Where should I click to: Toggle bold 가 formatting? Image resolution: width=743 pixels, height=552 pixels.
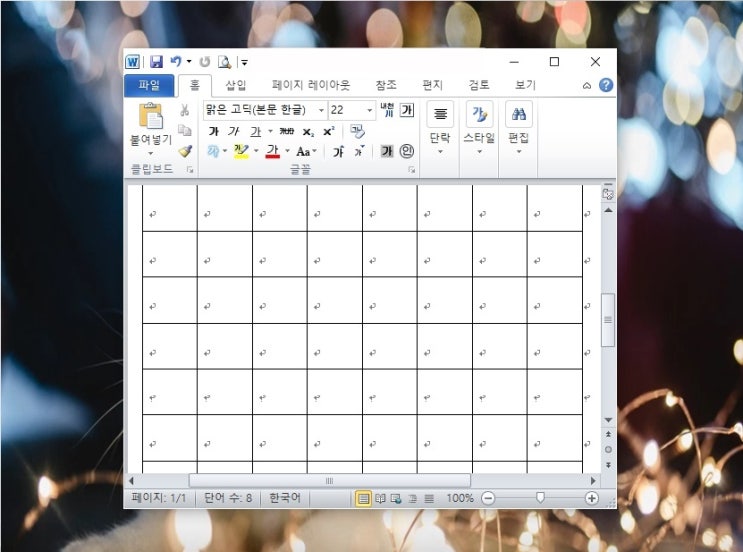tap(214, 131)
